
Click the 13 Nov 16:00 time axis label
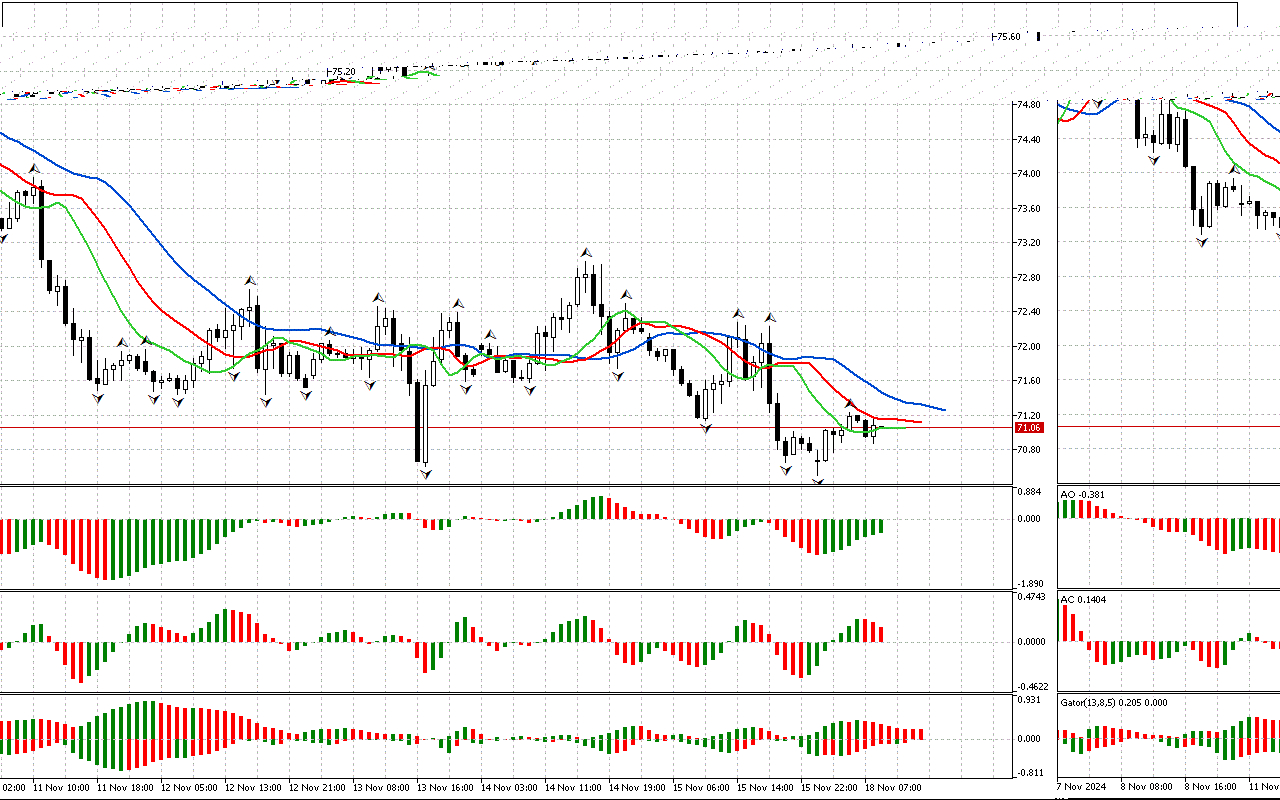(x=445, y=788)
